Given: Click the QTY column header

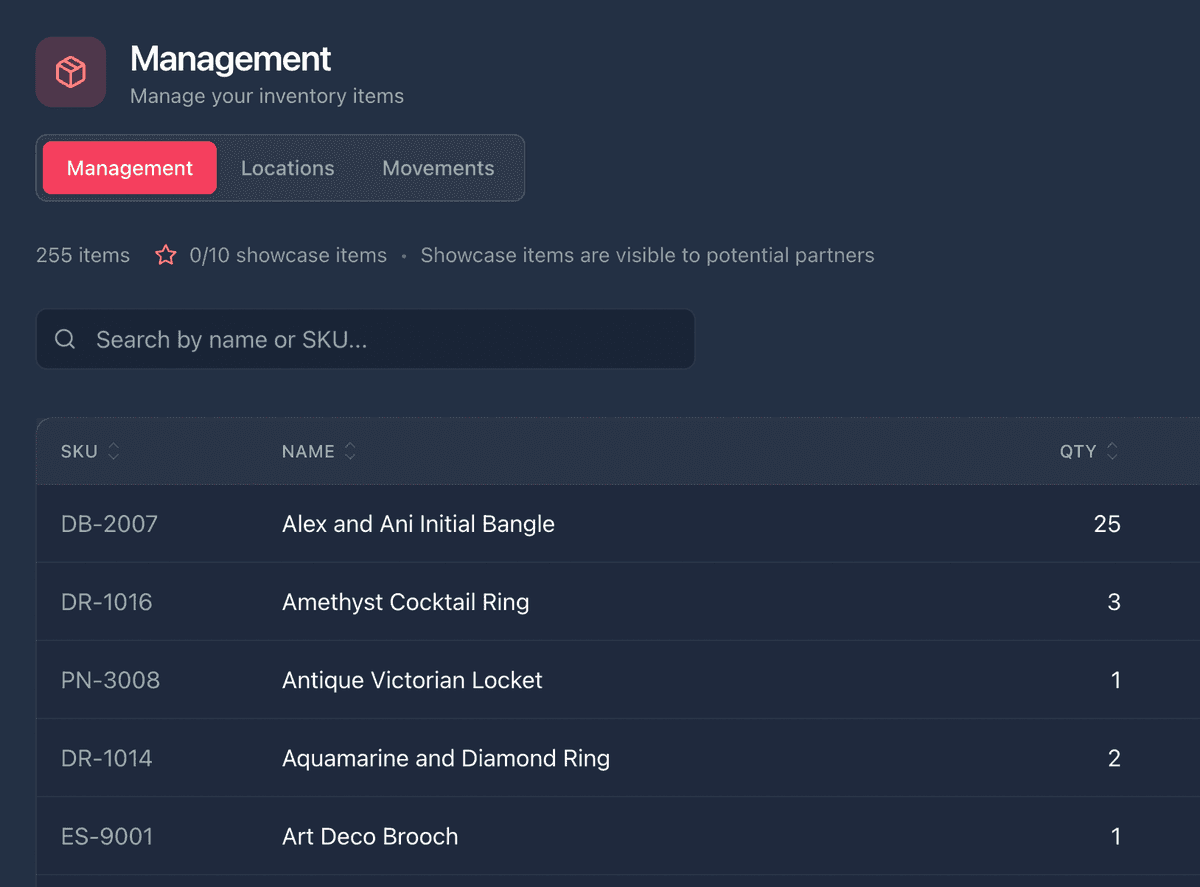Looking at the screenshot, I should (1078, 452).
